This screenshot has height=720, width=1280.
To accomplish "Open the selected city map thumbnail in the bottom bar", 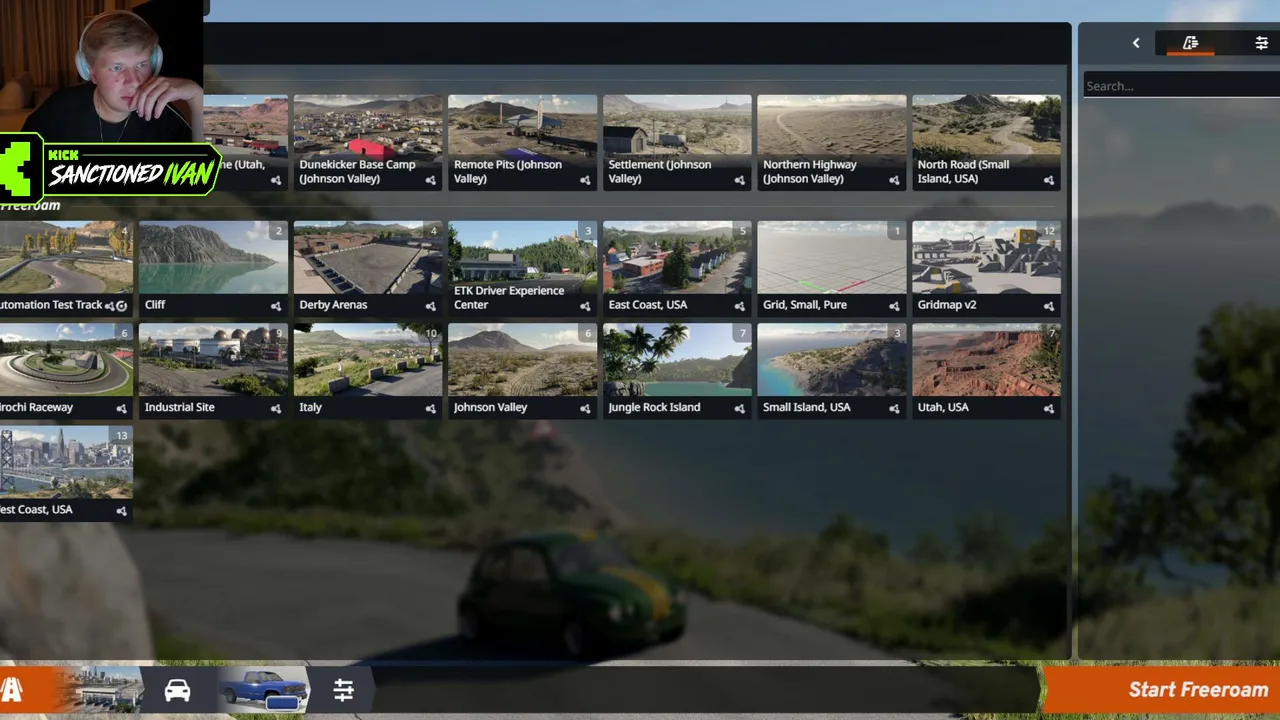I will (x=103, y=689).
